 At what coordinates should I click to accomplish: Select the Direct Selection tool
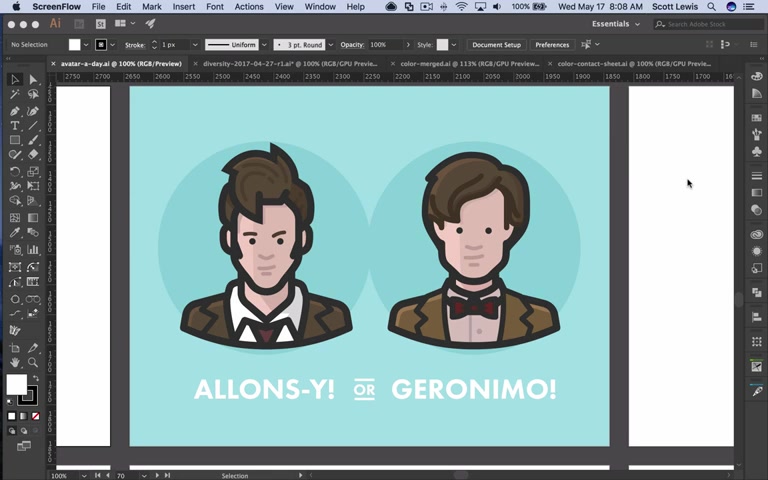click(33, 79)
